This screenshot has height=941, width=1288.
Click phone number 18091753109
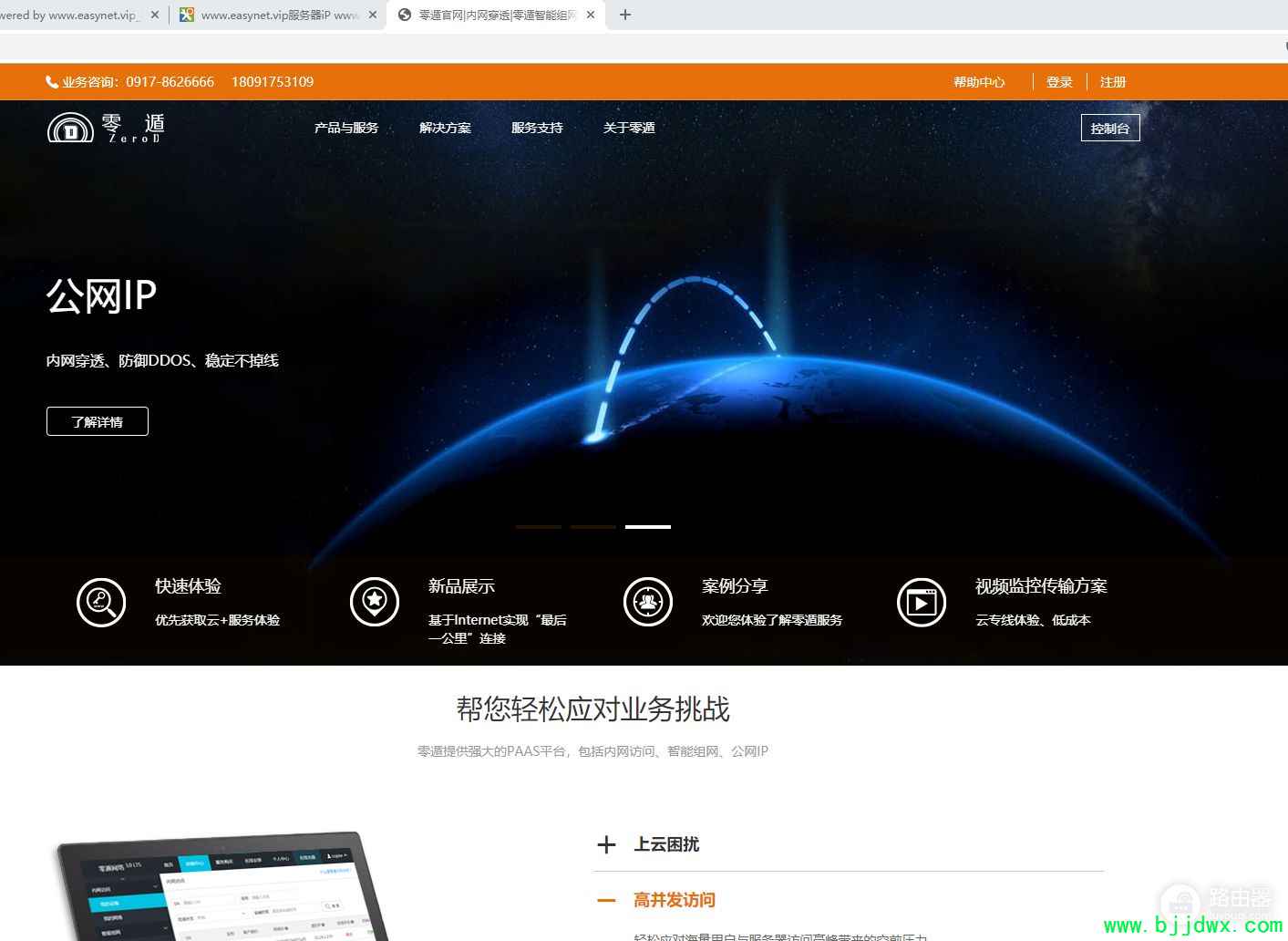[x=273, y=82]
